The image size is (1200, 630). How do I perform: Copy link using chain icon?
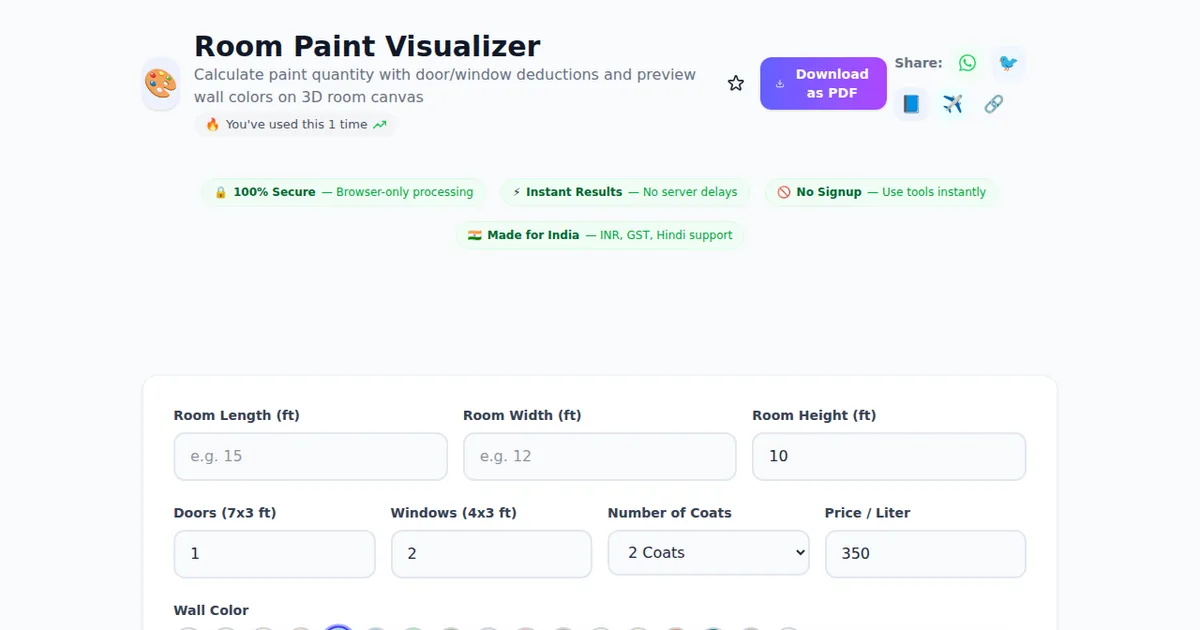[993, 104]
